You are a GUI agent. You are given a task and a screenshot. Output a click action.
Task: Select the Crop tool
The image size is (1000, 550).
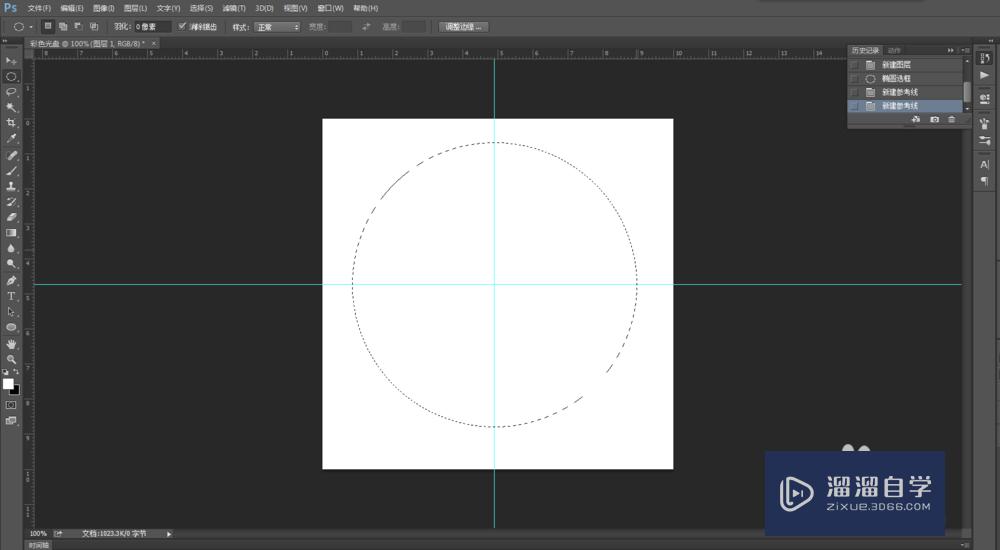point(12,122)
